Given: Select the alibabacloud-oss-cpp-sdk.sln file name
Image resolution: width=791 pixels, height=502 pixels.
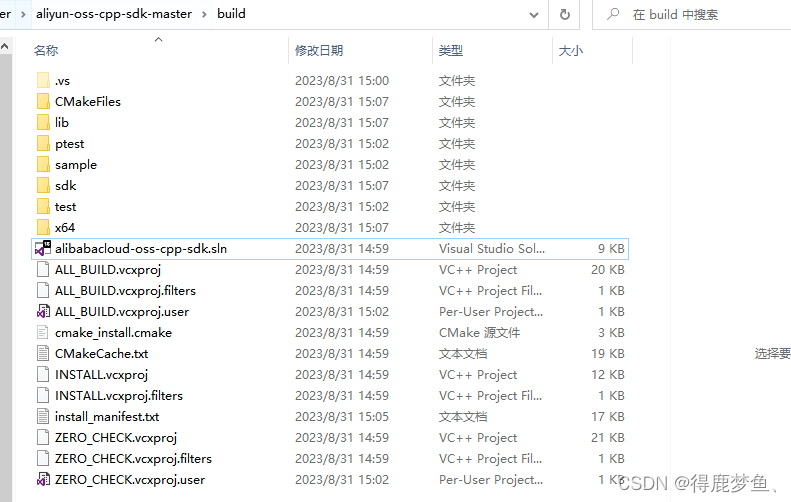Looking at the screenshot, I should tap(141, 249).
